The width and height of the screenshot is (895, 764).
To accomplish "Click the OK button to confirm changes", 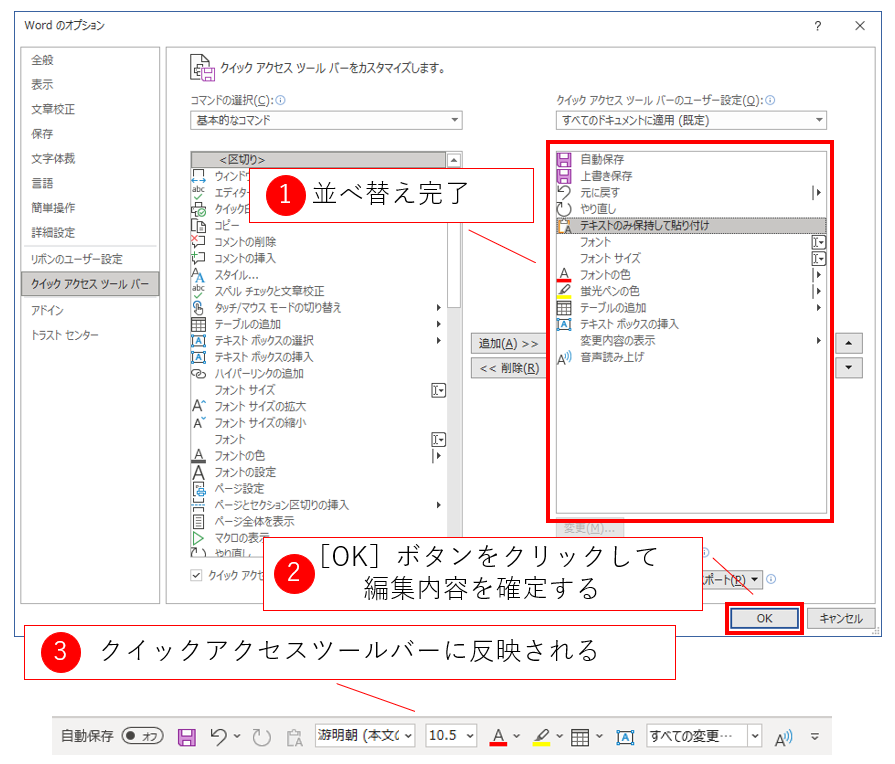I will coord(764,618).
